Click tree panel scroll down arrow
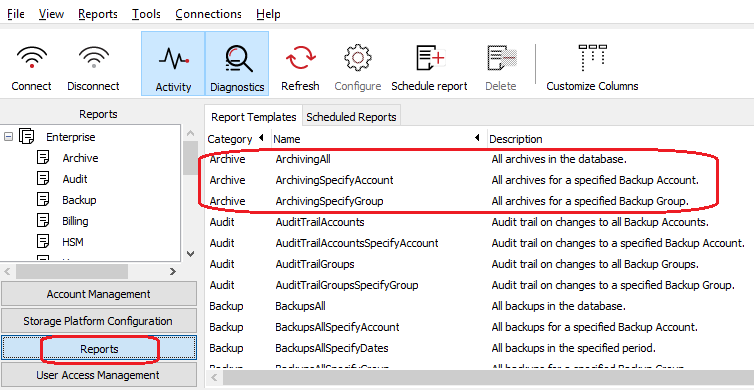The image size is (754, 390). (190, 253)
